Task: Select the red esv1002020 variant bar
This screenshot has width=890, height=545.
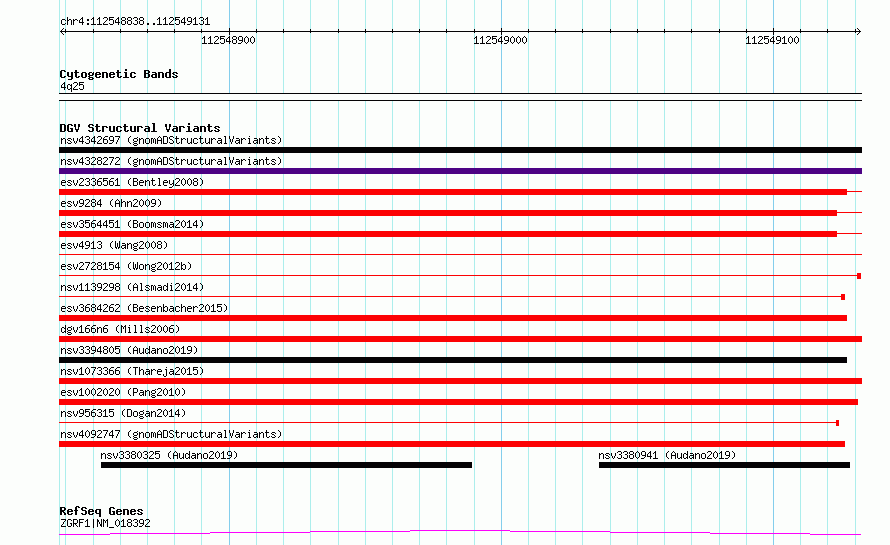Action: point(459,402)
